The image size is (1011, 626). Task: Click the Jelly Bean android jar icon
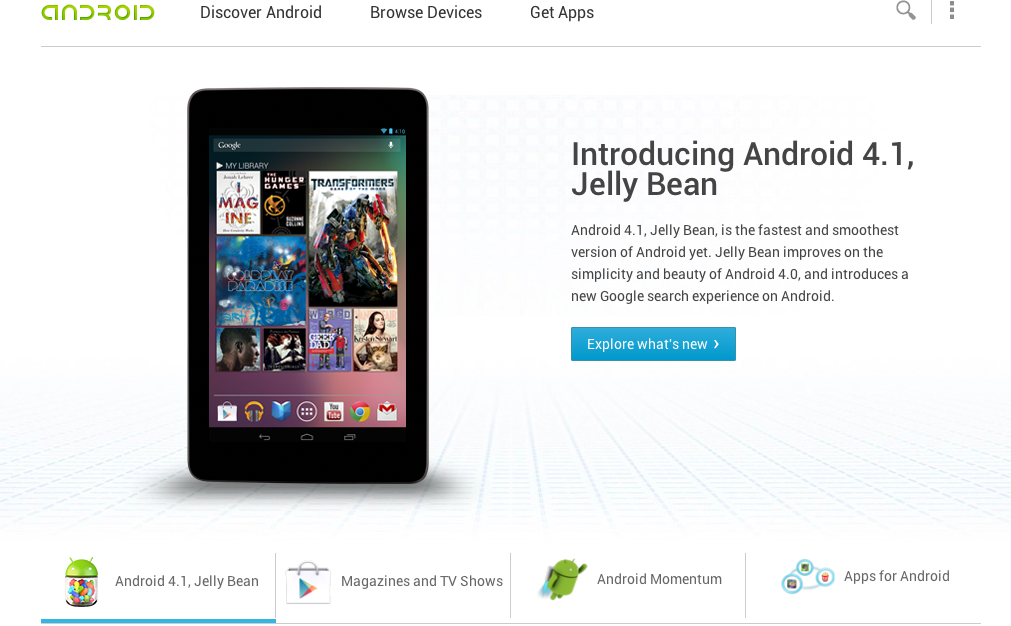coord(81,582)
